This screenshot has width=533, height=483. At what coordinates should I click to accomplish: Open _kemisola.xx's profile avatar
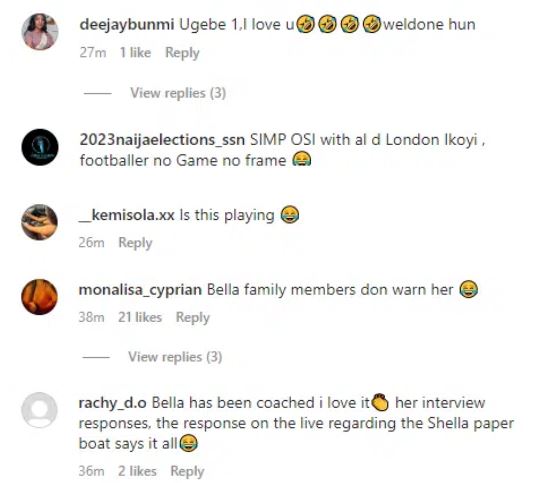pos(39,222)
